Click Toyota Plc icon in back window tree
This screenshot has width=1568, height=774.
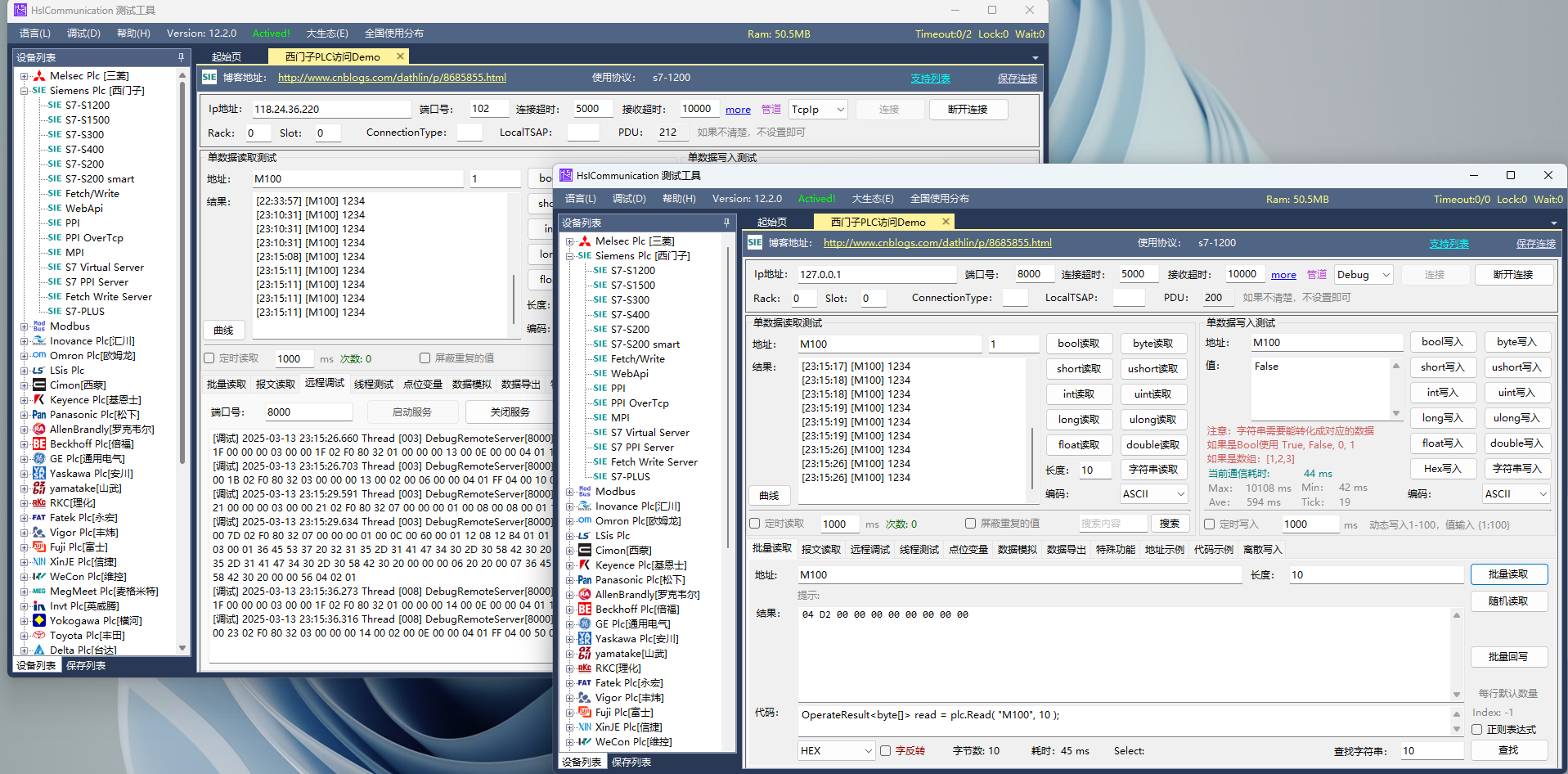click(x=39, y=636)
